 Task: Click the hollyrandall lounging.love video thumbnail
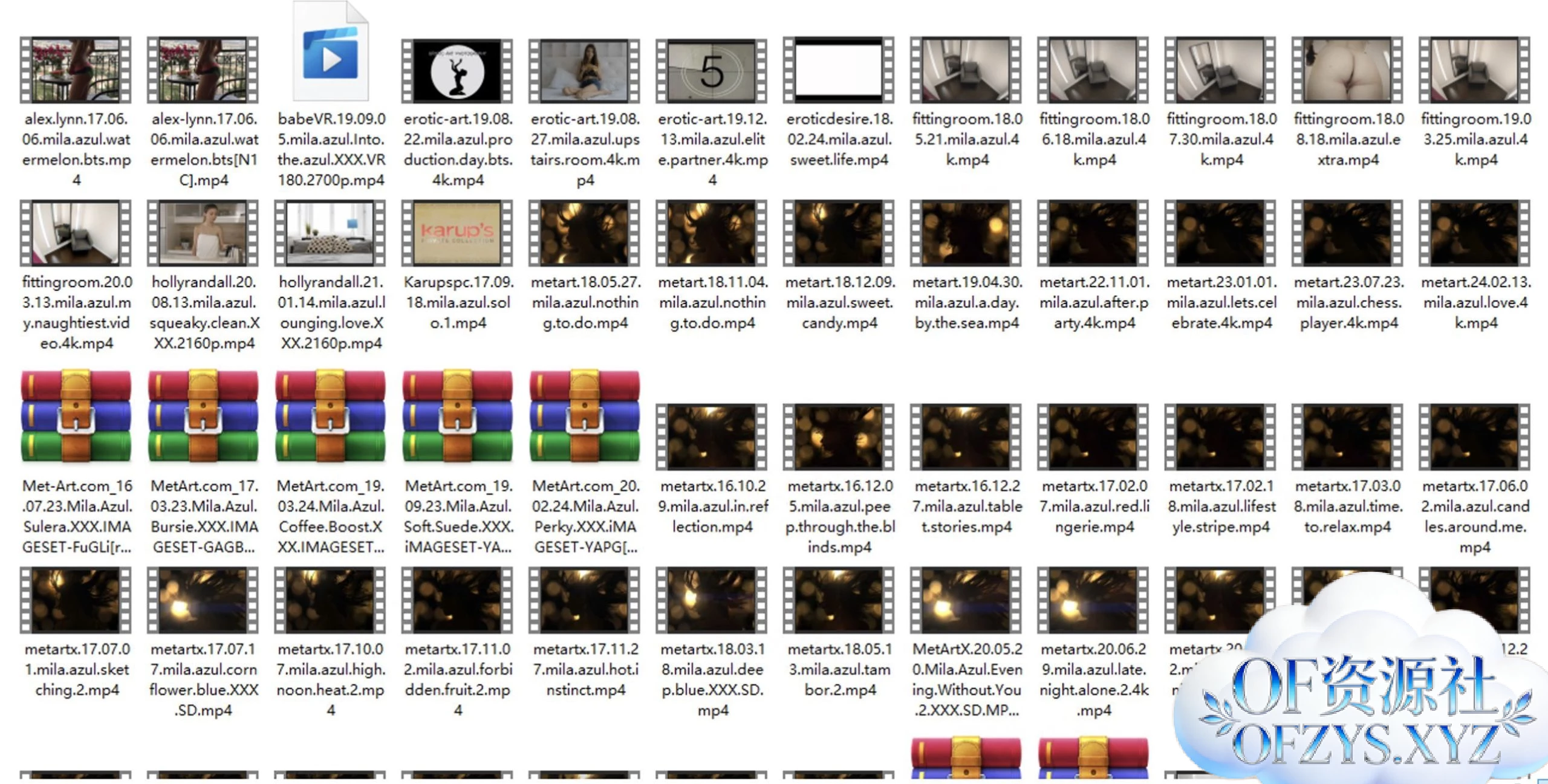click(x=331, y=233)
